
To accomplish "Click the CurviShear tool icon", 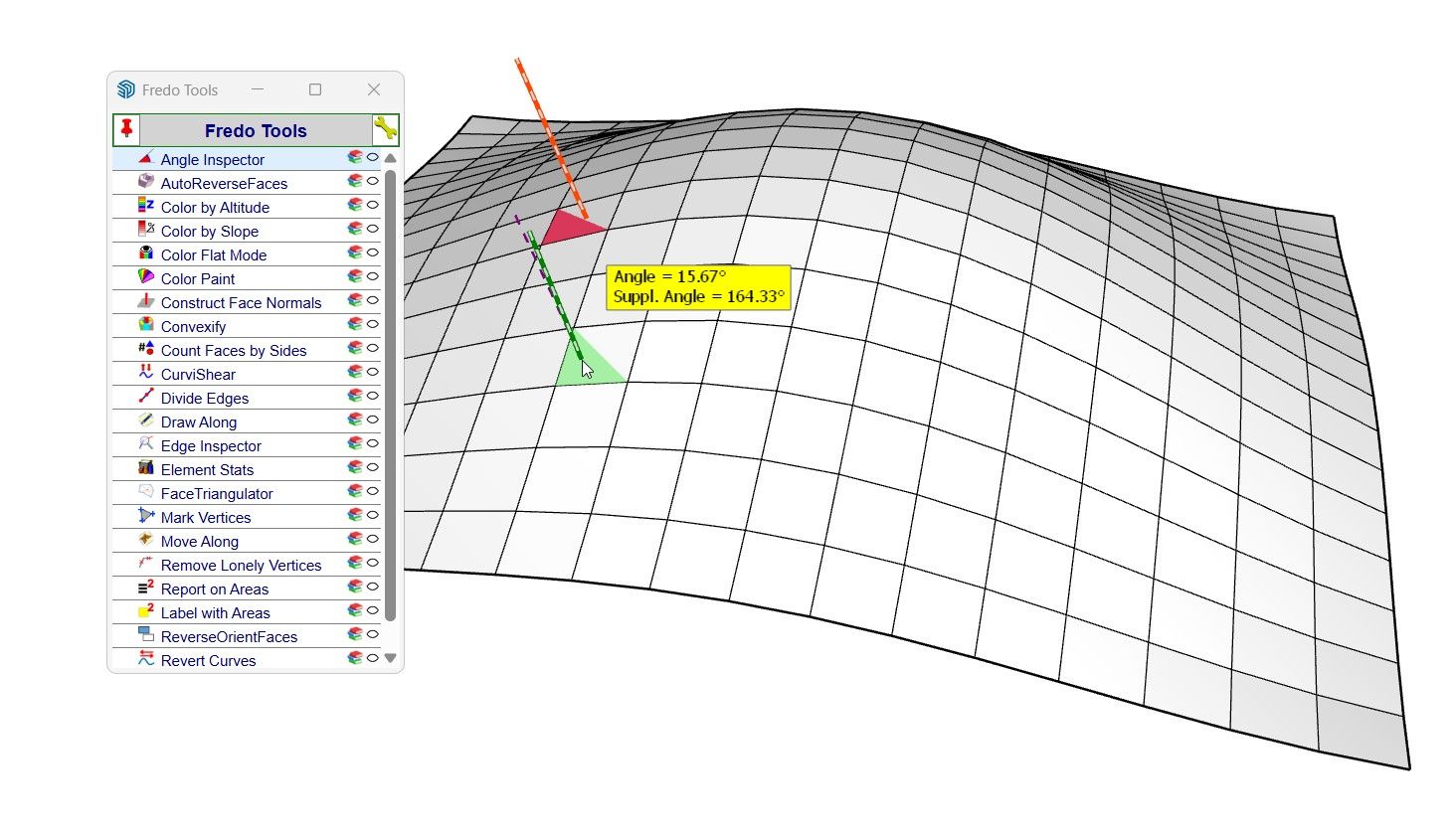I will tap(146, 373).
